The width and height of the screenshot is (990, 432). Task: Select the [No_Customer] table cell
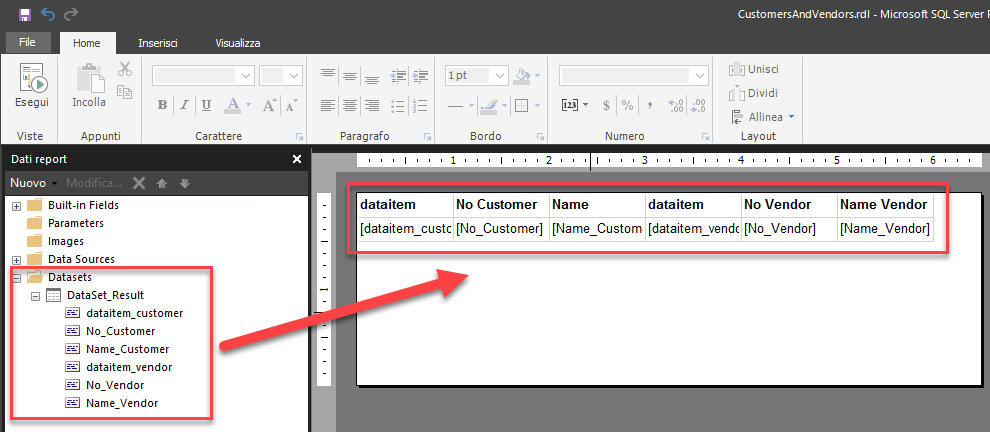coord(501,229)
